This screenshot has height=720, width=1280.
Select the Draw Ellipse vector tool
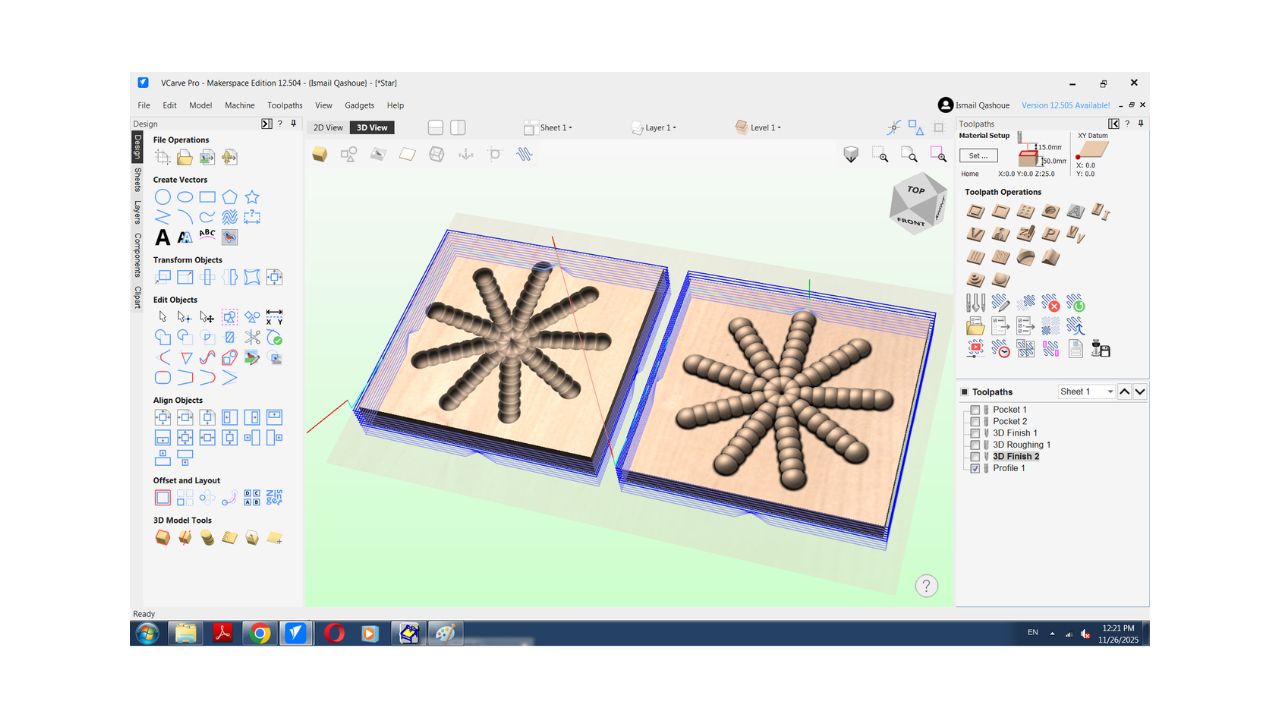[185, 197]
